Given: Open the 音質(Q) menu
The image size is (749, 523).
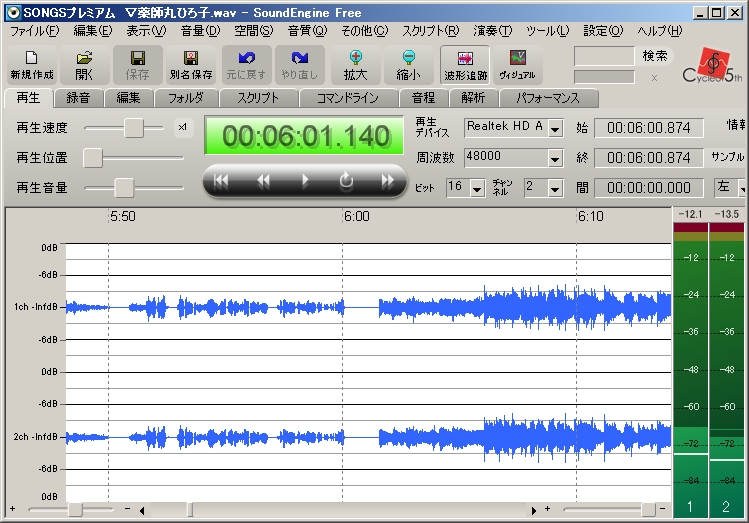Looking at the screenshot, I should point(307,31).
